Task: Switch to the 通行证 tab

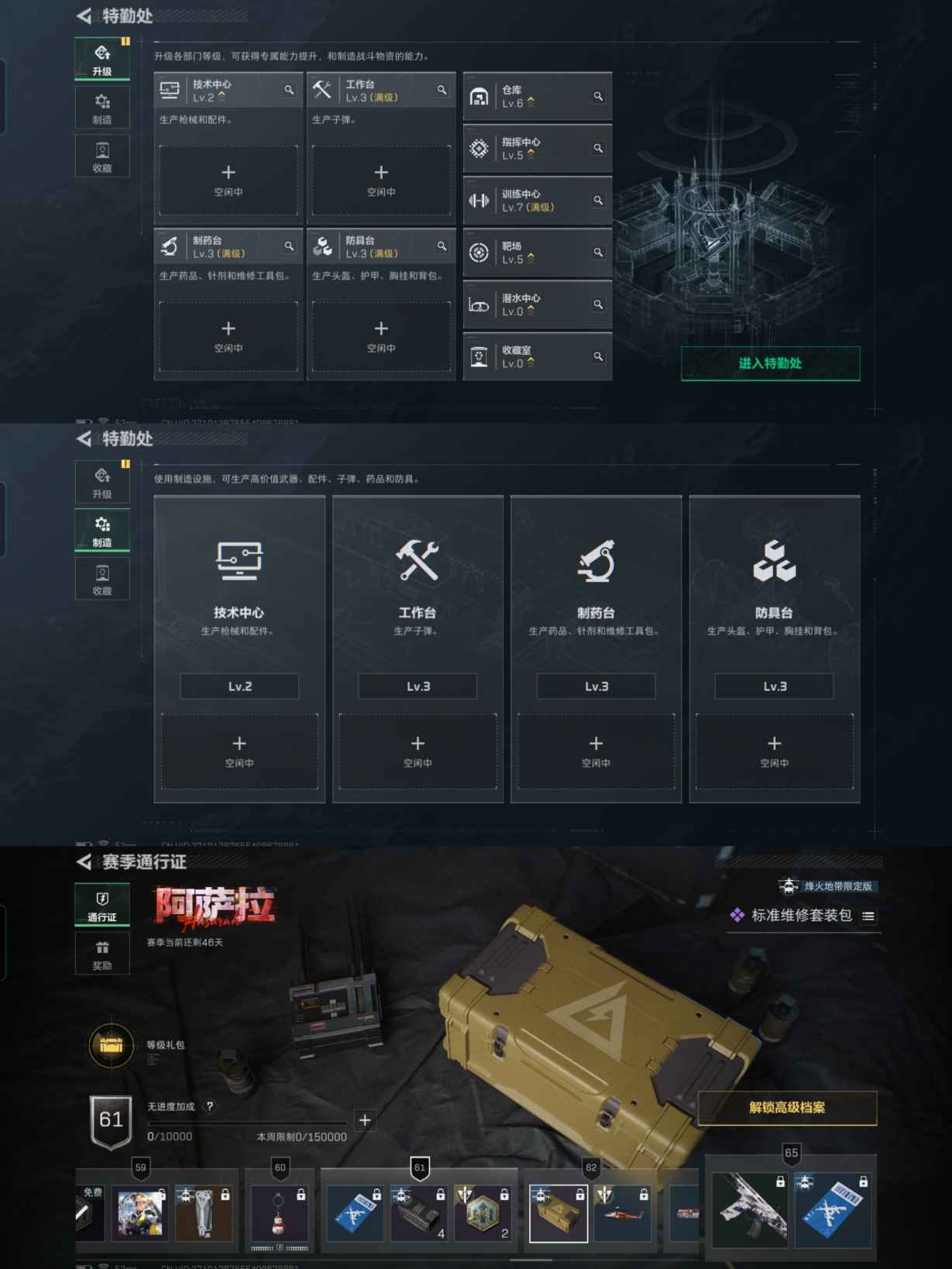Action: [102, 906]
